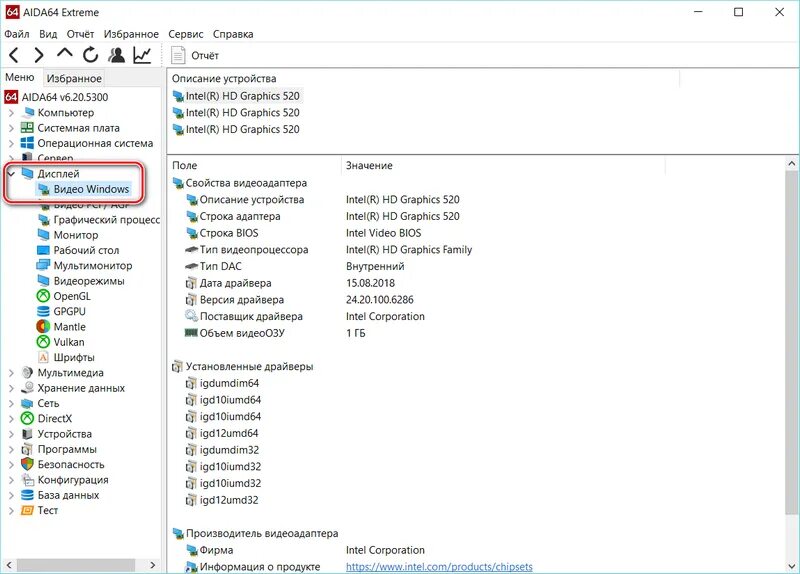Click the Mantle icon in tree
The width and height of the screenshot is (800, 574).
click(x=43, y=327)
